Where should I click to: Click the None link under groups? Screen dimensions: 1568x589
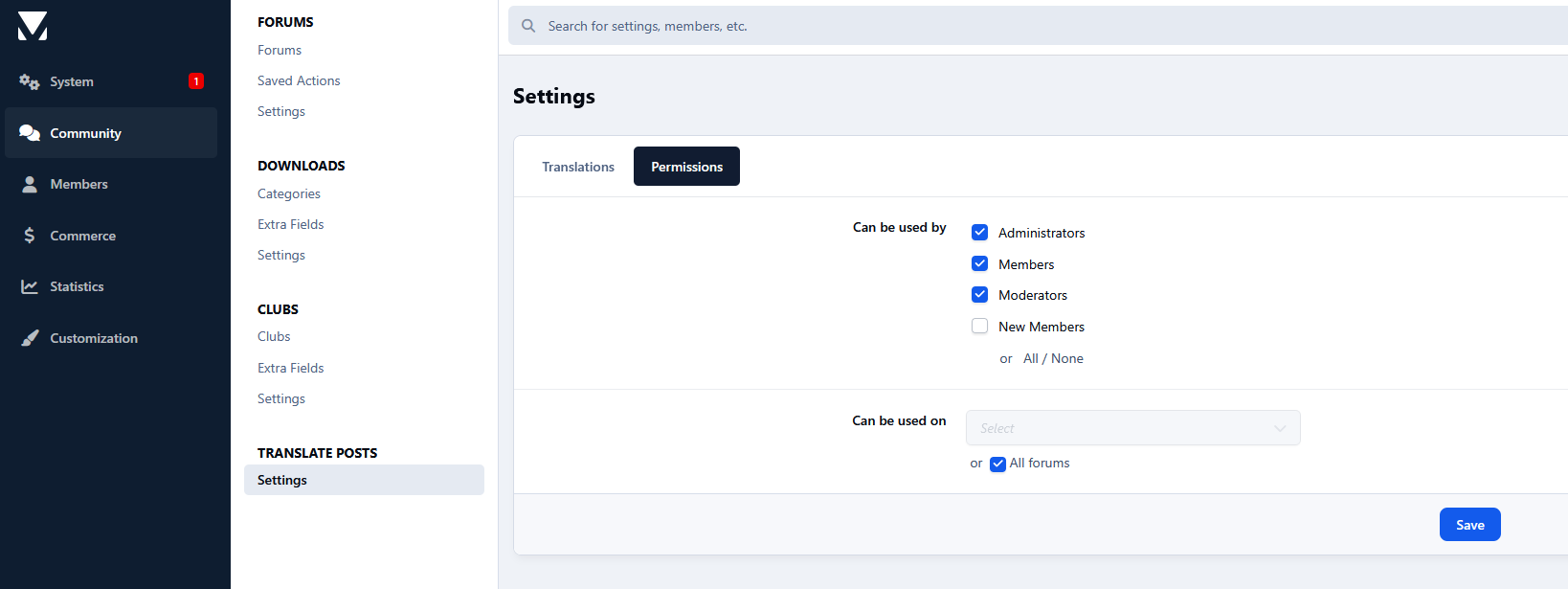pos(1067,358)
